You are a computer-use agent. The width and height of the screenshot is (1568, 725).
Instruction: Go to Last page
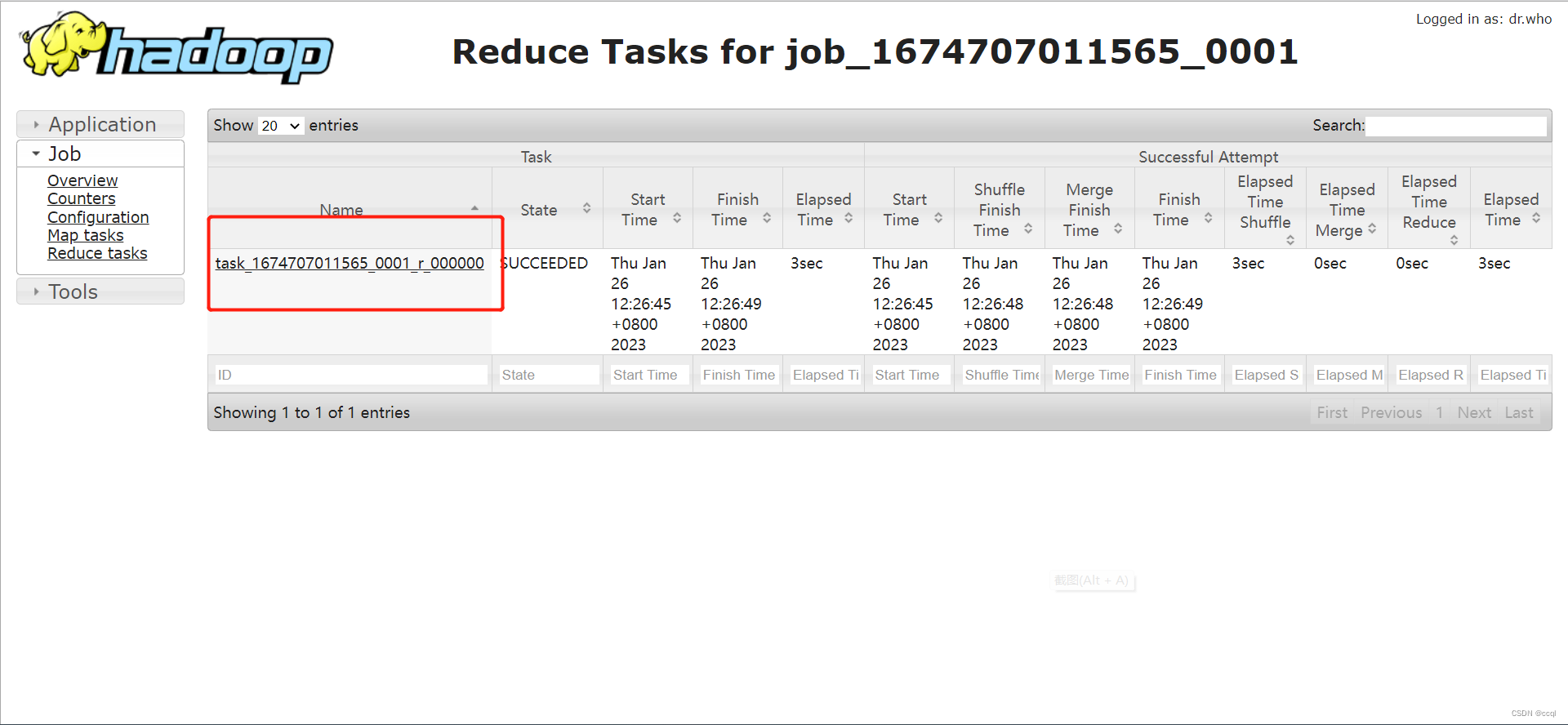pos(1519,413)
